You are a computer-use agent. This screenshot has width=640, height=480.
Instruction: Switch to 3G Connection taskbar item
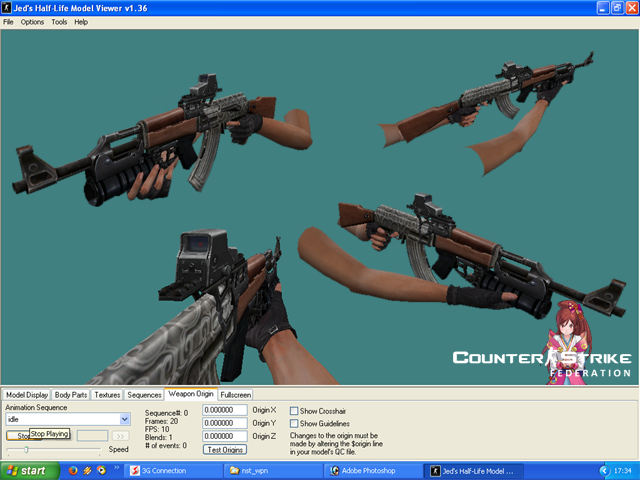tap(173, 471)
